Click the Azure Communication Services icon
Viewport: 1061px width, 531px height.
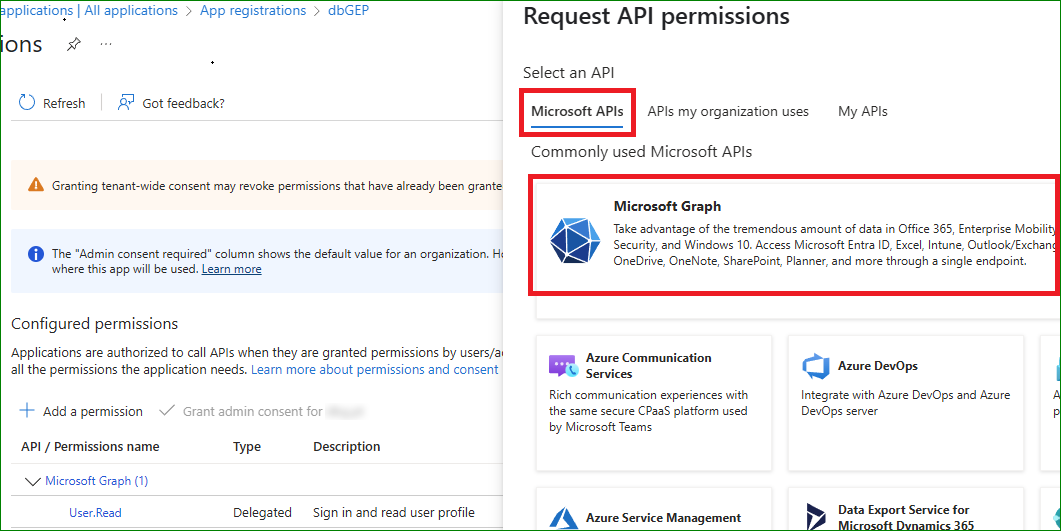click(564, 366)
